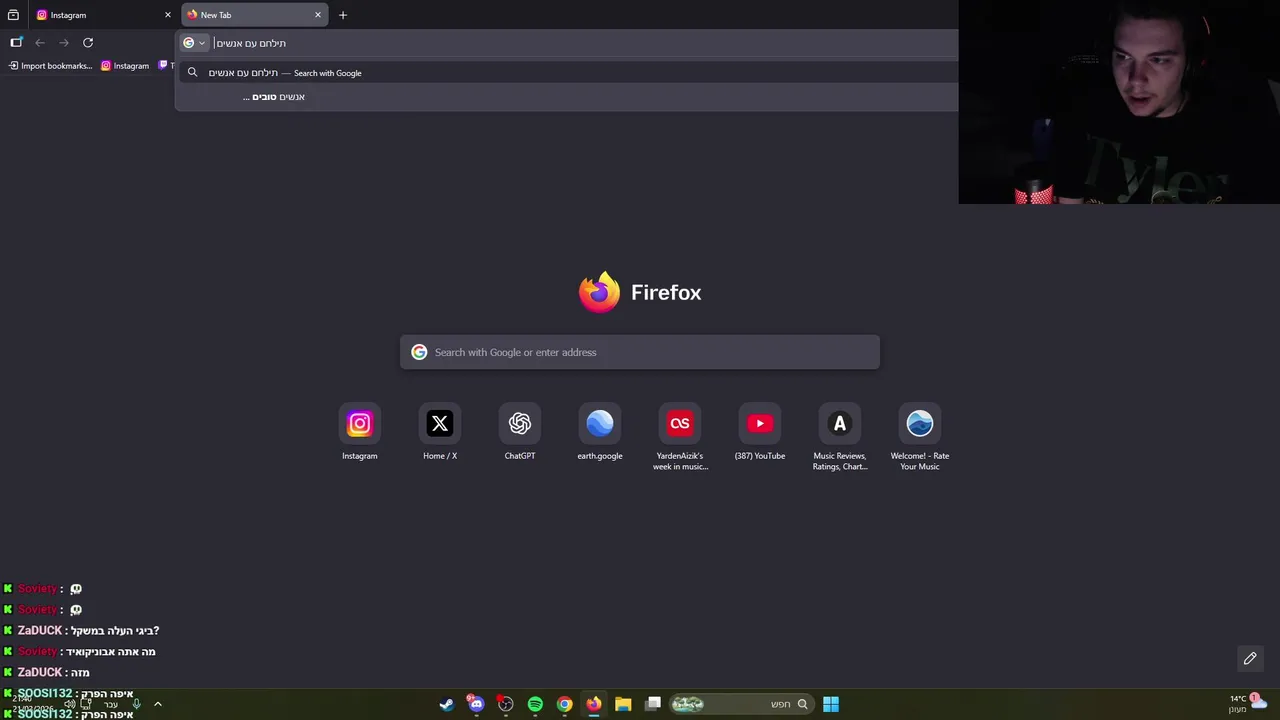1280x720 pixels.
Task: Close the New Tab tab
Action: (318, 15)
